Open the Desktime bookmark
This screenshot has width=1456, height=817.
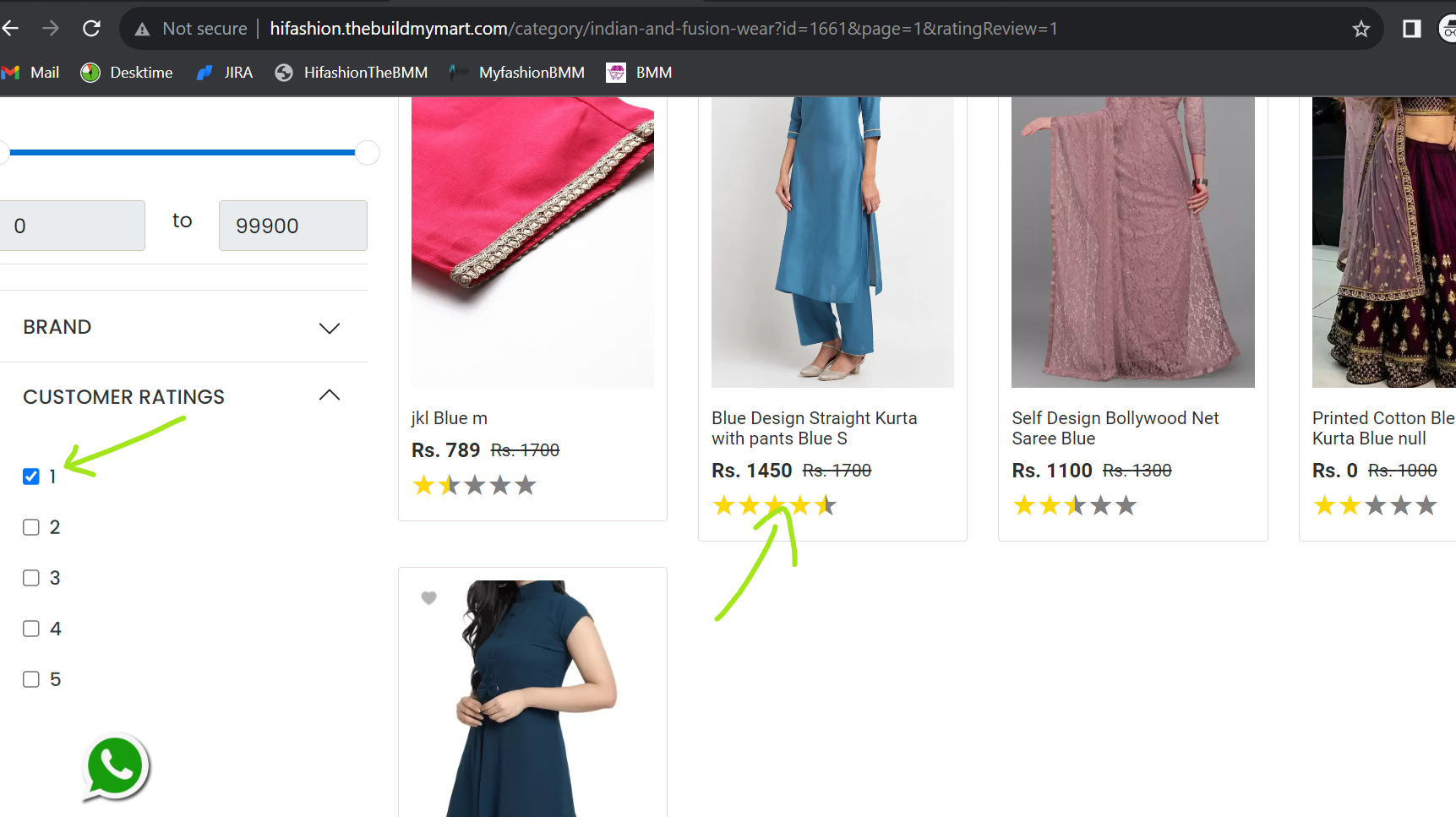[127, 73]
